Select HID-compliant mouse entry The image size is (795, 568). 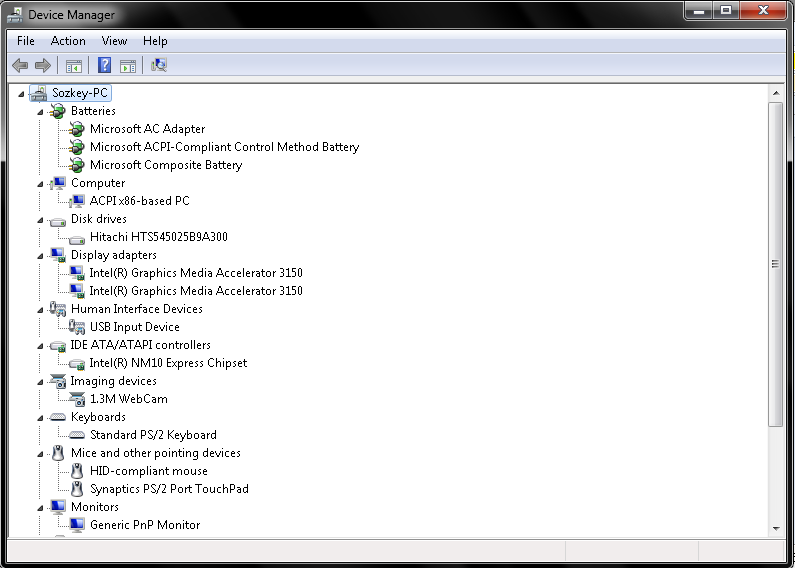point(149,471)
